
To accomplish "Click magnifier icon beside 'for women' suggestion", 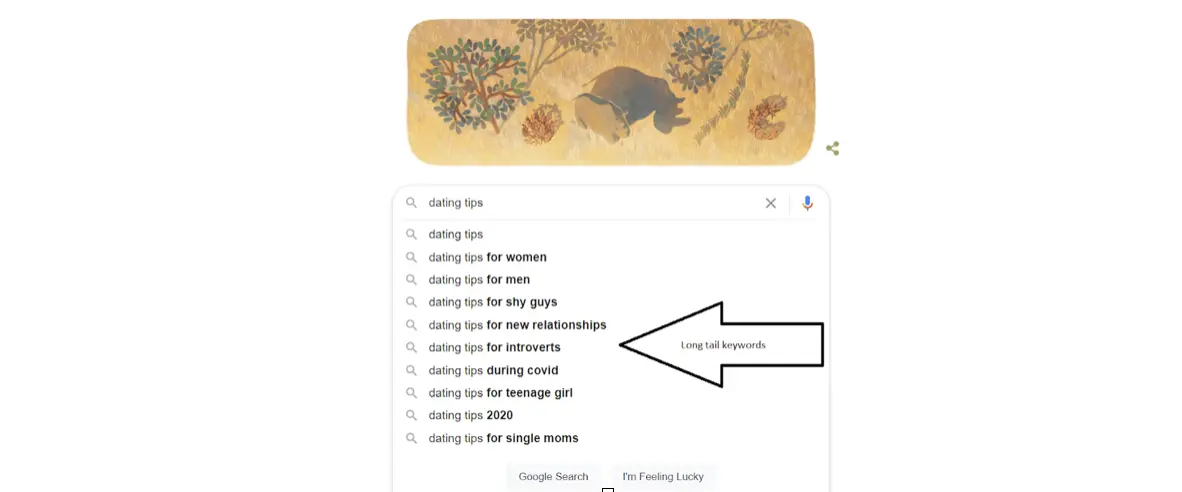I will [x=411, y=257].
